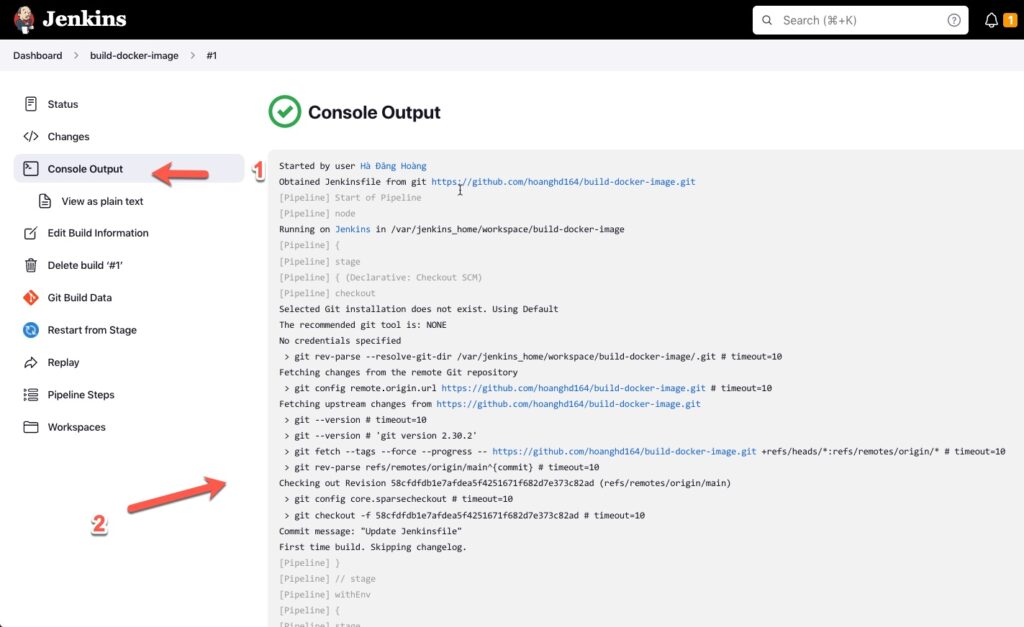Screen dimensions: 1024x627
Task: Click 'git version 2.30.2' line
Action: tap(381, 436)
